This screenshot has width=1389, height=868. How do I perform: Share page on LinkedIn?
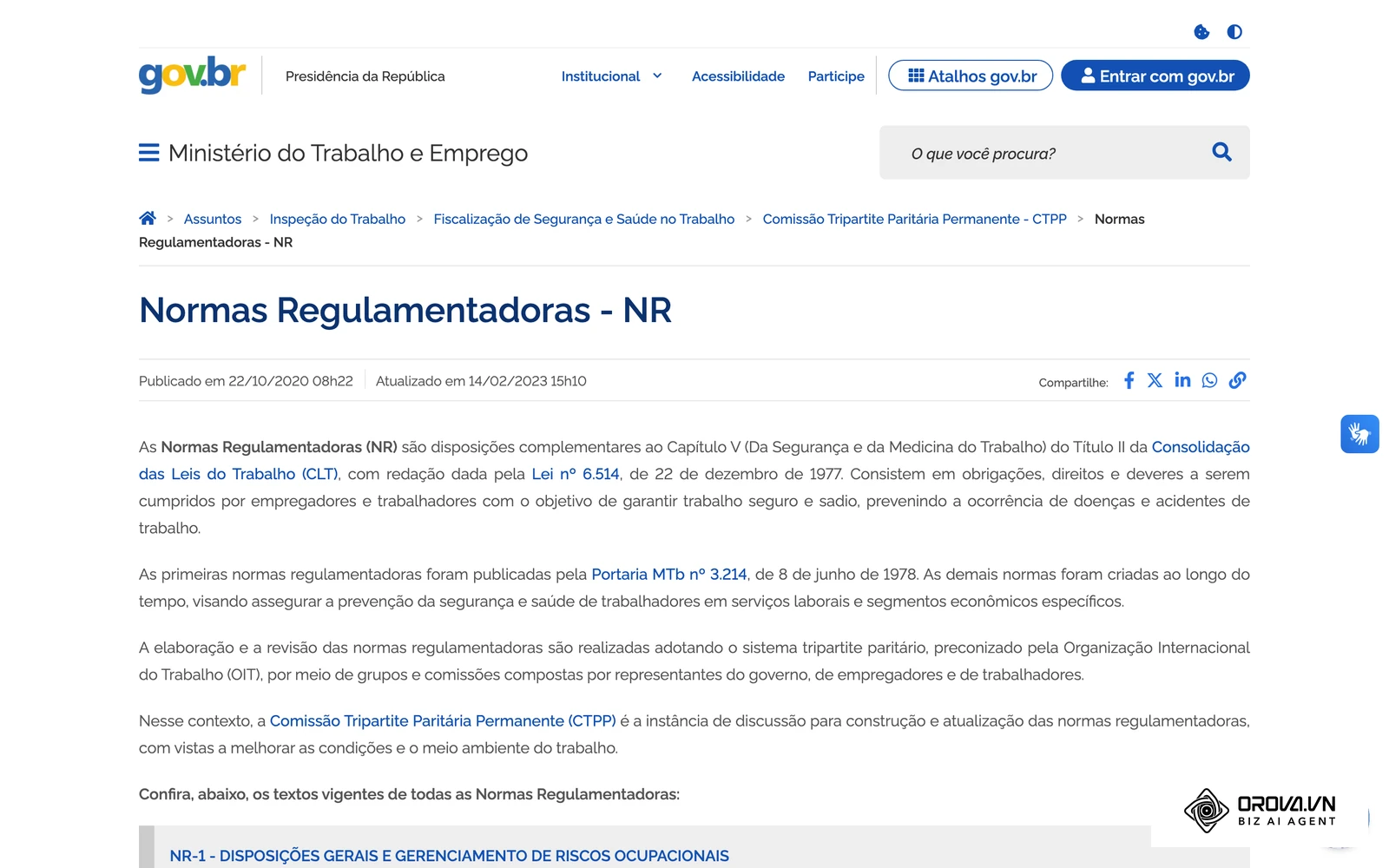(1182, 380)
